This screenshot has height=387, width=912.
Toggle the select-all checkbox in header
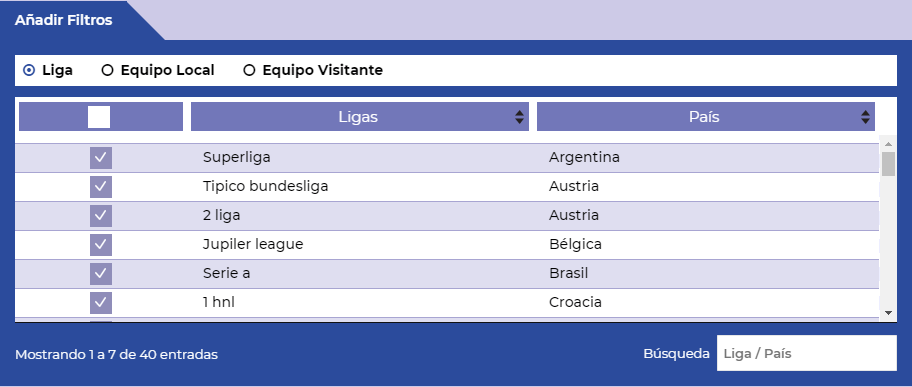[x=99, y=117]
